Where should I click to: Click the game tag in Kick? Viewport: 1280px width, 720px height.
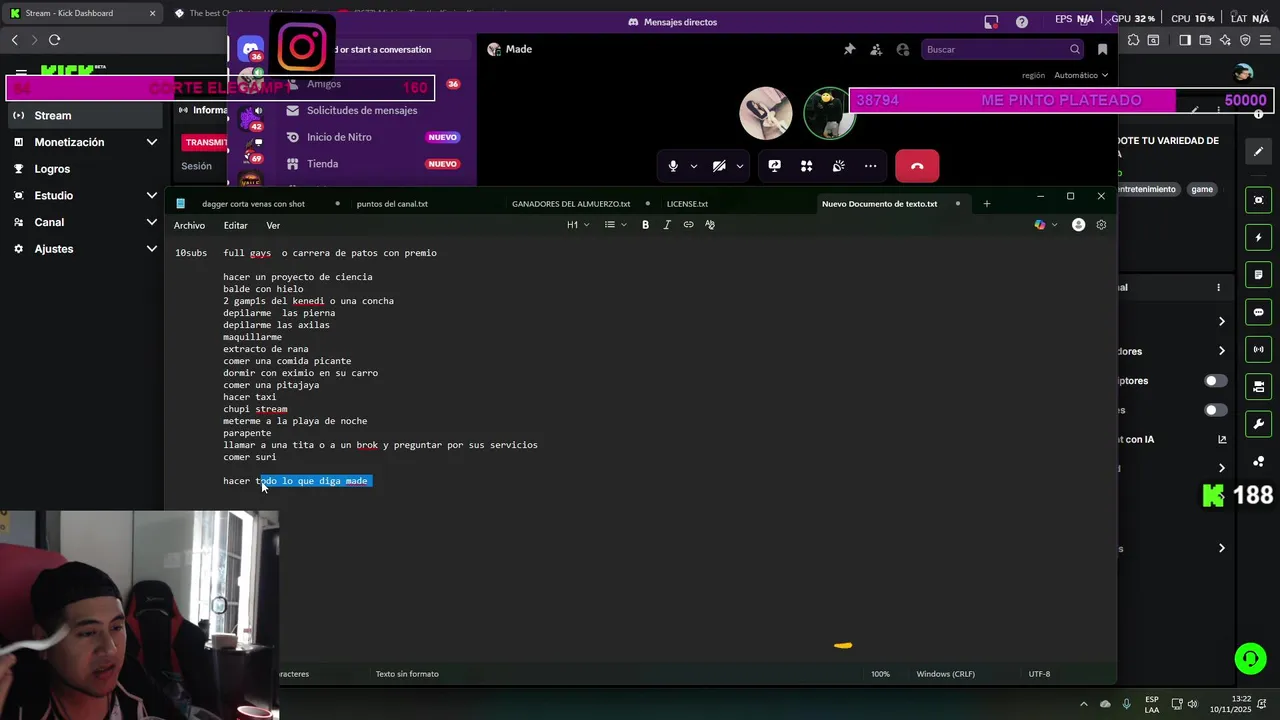[1202, 189]
